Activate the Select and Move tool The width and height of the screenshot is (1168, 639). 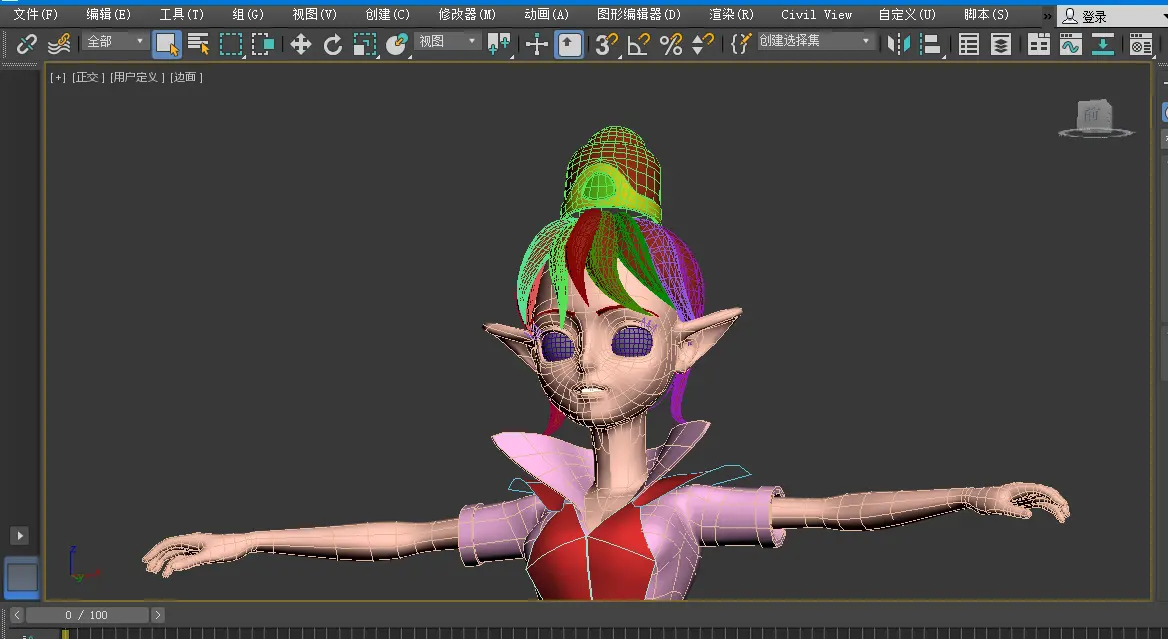(x=300, y=44)
